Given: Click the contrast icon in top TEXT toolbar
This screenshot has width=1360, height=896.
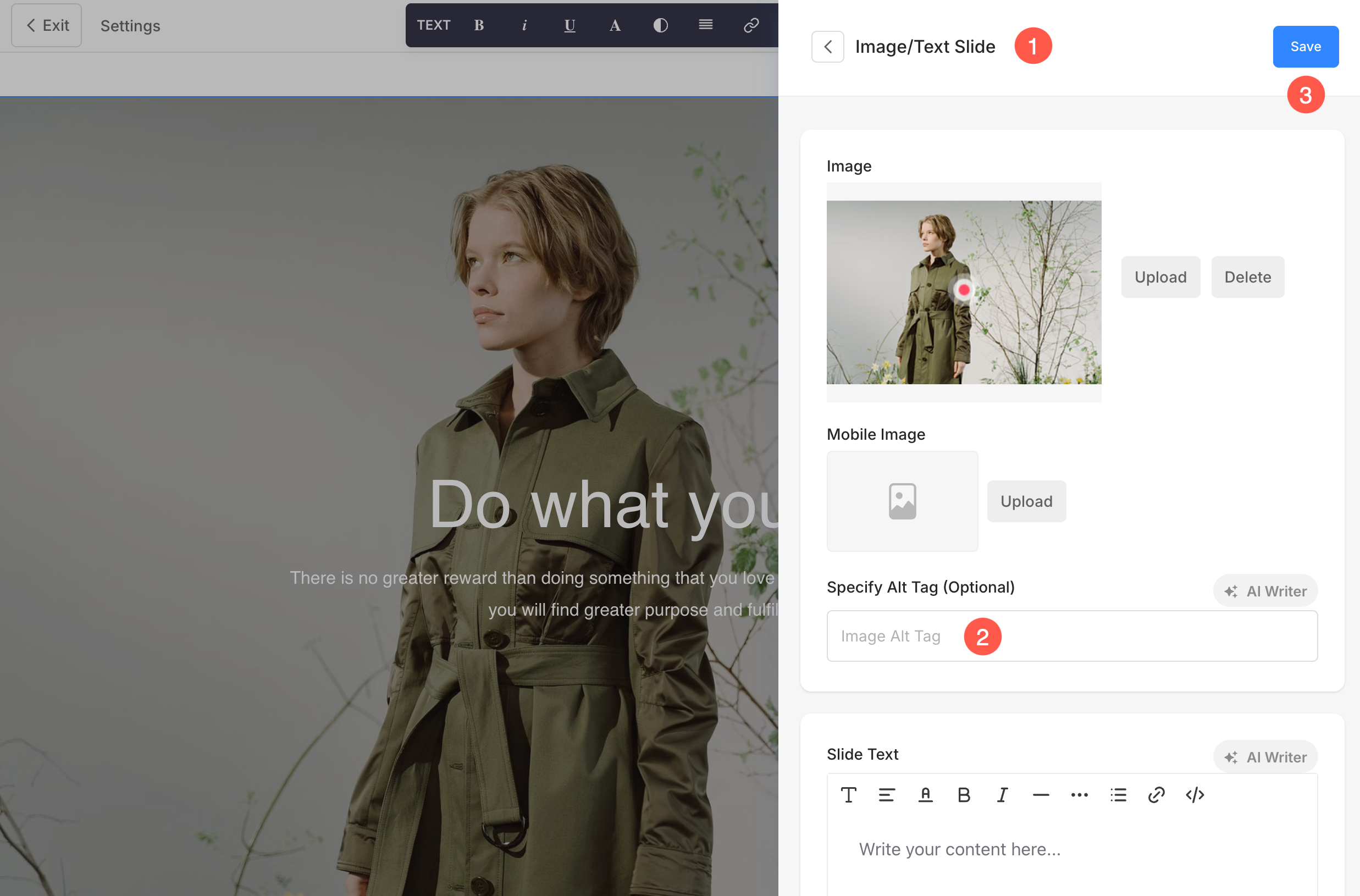Looking at the screenshot, I should click(660, 25).
